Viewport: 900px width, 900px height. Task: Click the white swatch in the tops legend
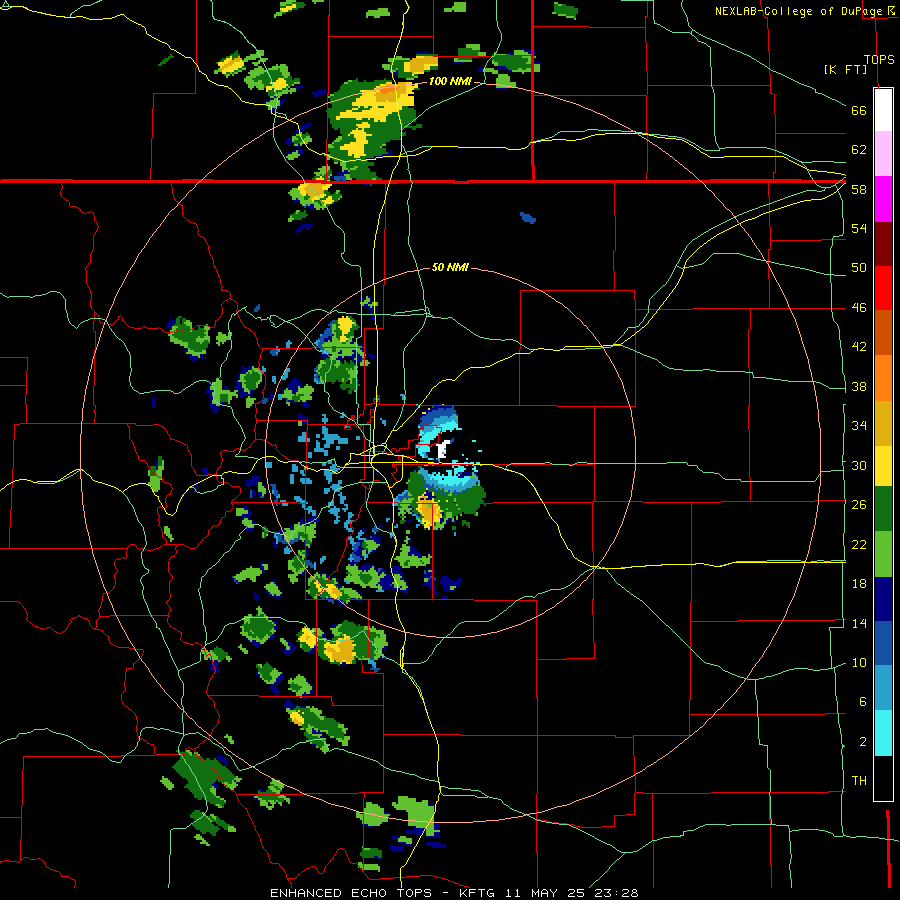pyautogui.click(x=883, y=110)
